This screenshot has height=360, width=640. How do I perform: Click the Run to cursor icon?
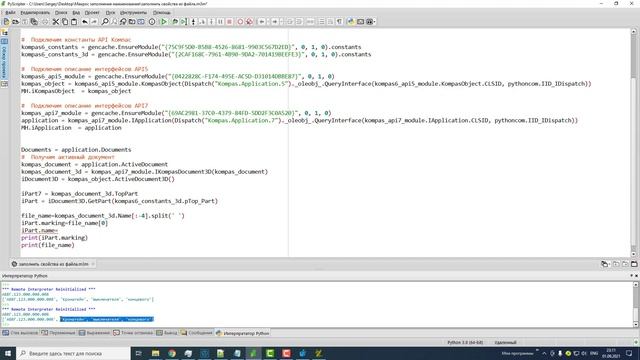pos(184,22)
